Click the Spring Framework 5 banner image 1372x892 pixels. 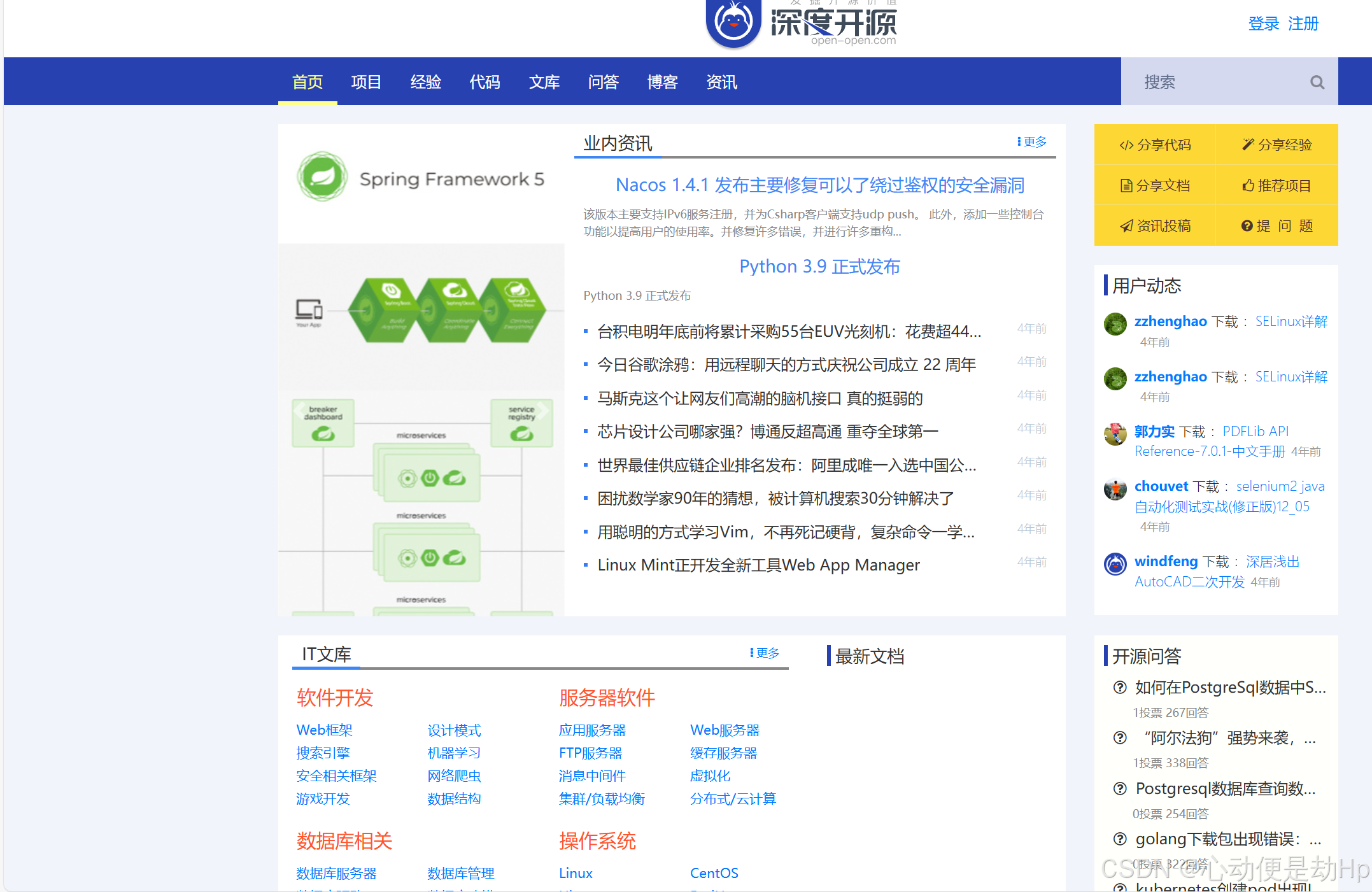coord(421,180)
